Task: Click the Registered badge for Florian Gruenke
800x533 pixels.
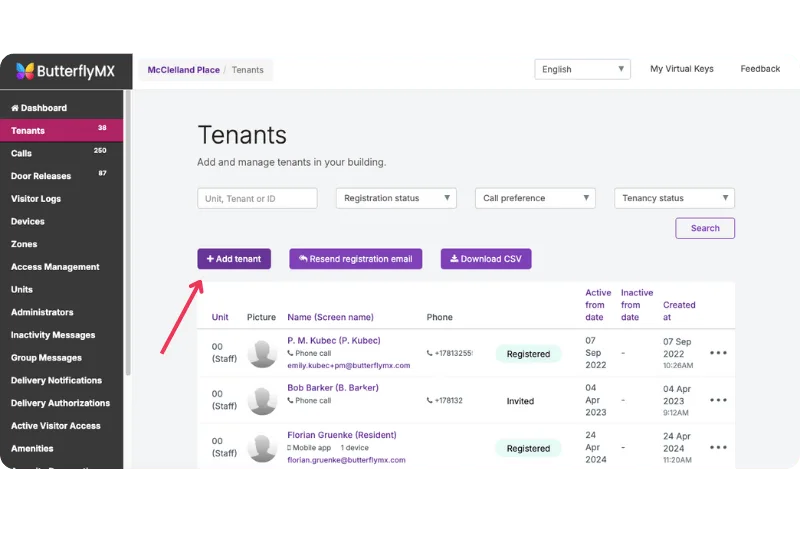Action: (528, 448)
